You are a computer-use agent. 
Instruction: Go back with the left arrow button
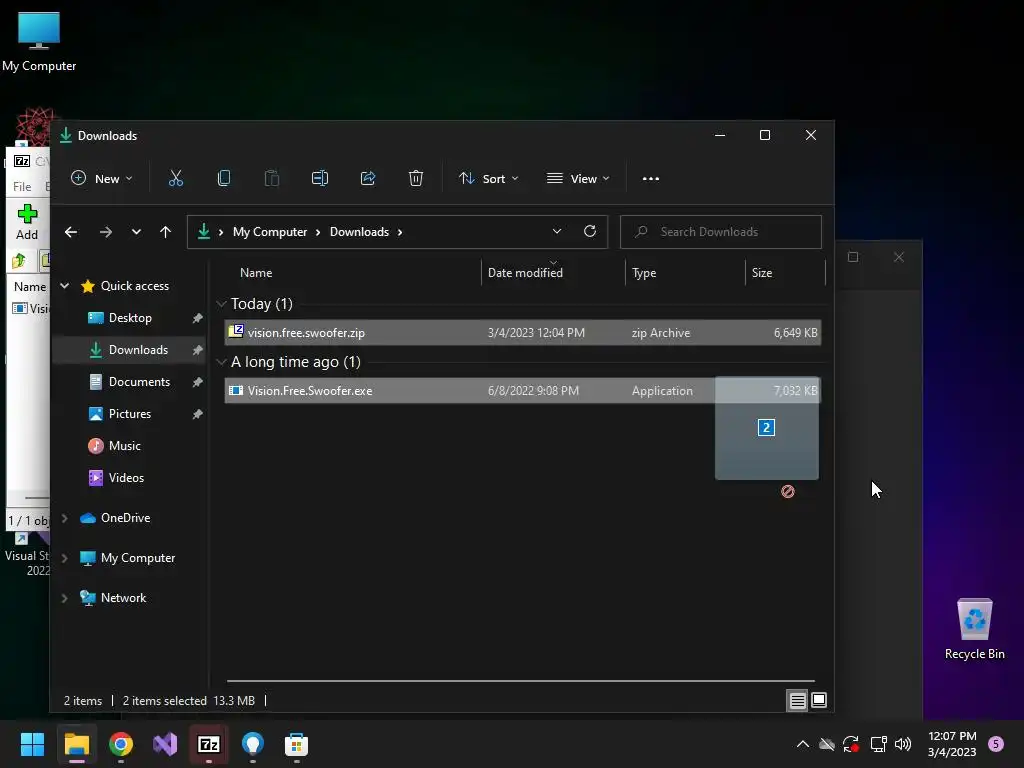pyautogui.click(x=71, y=232)
